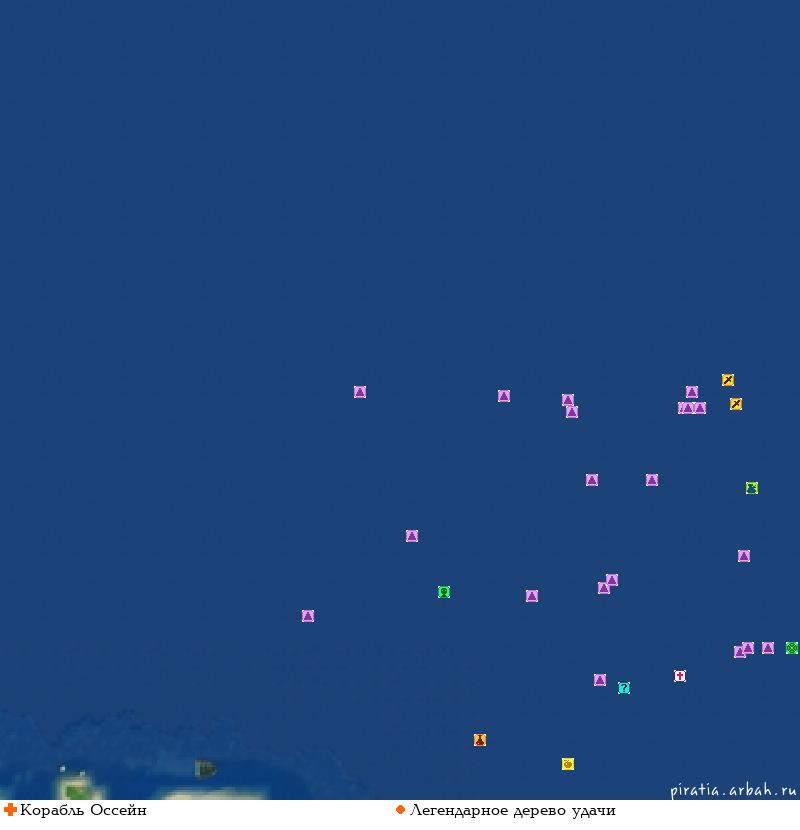Click the upper yellow sword marker

[728, 380]
